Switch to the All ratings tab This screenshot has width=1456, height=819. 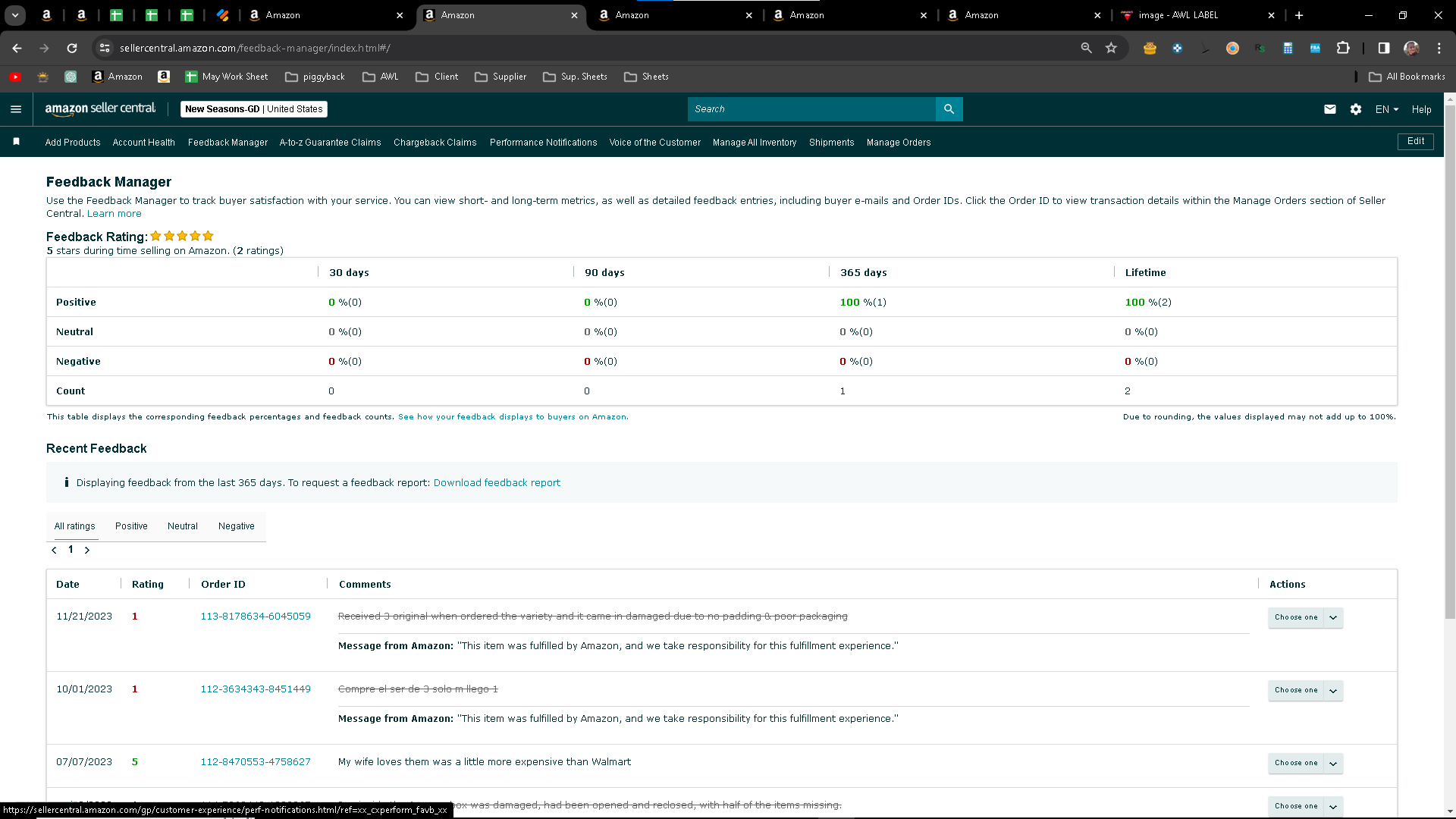point(75,526)
